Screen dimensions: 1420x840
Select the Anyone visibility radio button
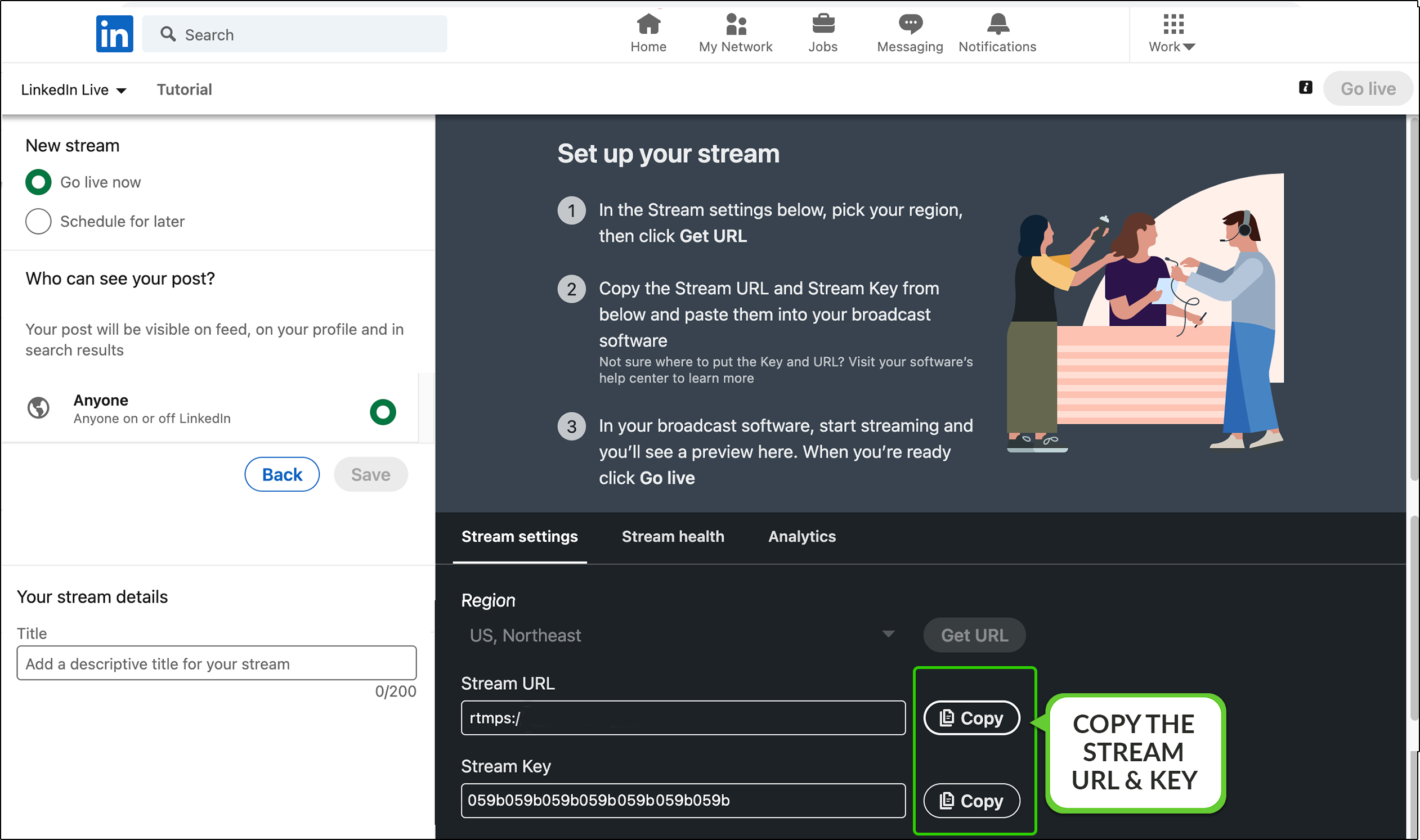[383, 411]
